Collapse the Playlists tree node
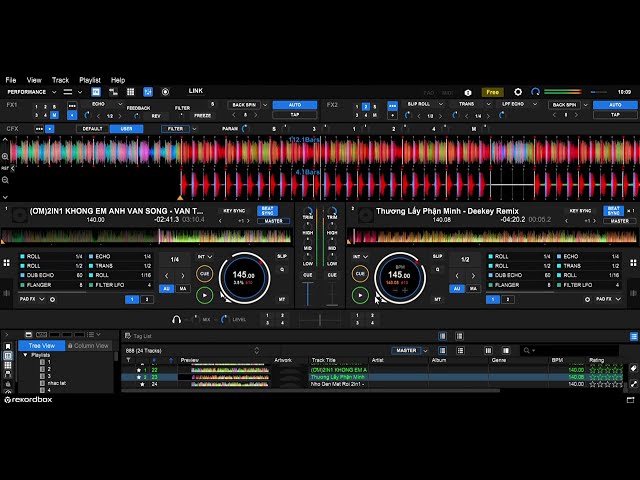The image size is (640, 480). pos(25,355)
